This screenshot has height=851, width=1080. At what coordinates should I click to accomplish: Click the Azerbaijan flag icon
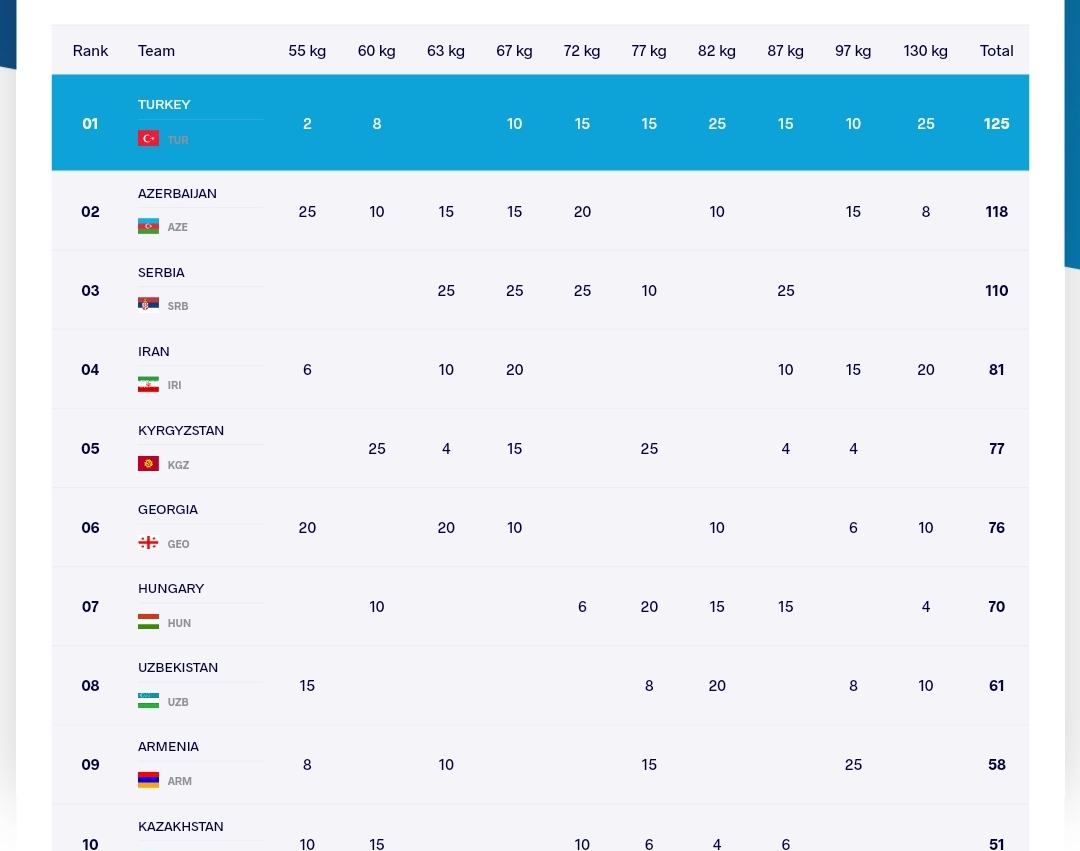click(x=148, y=226)
